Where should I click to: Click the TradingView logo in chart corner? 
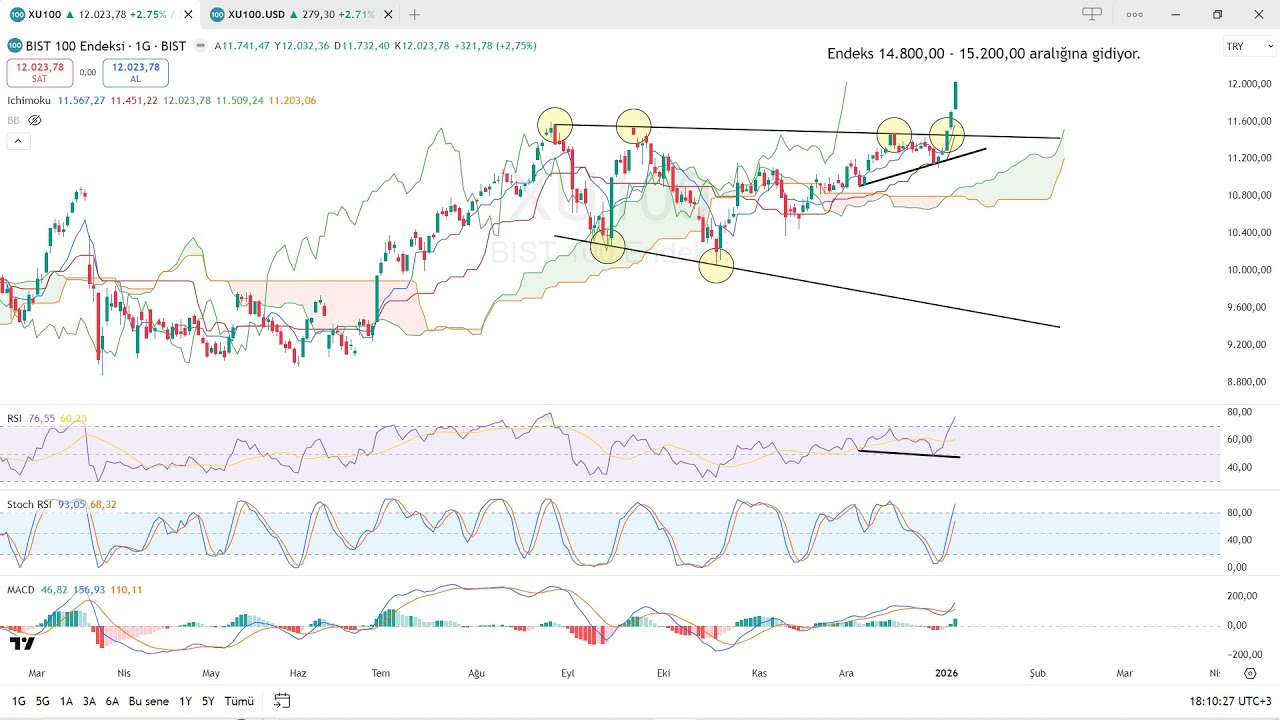tap(22, 642)
